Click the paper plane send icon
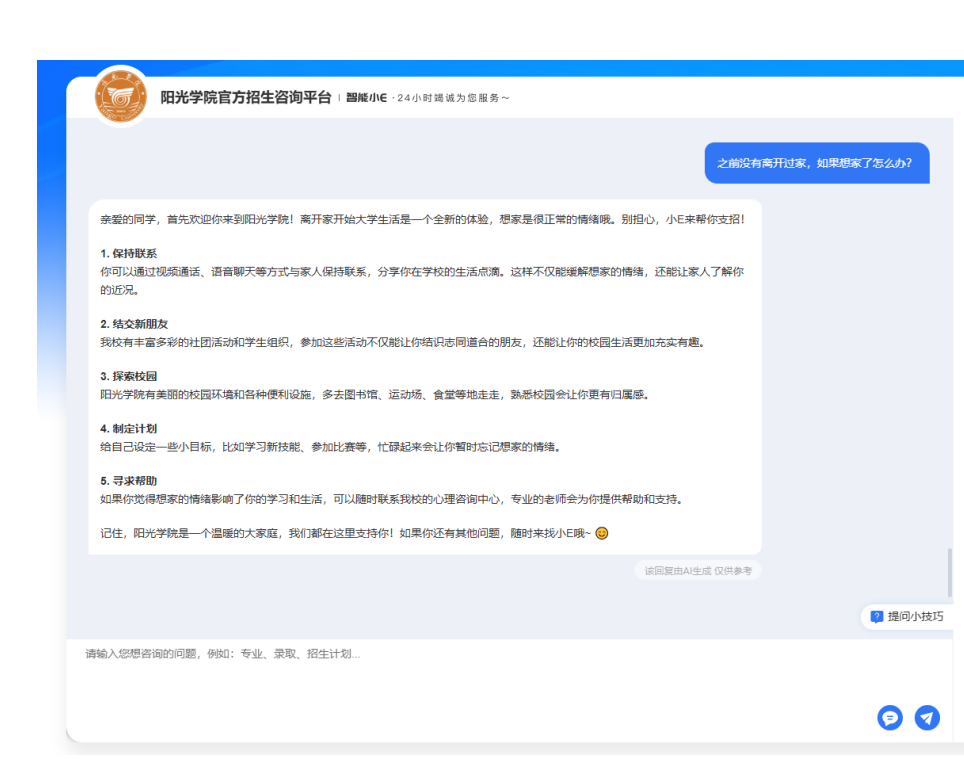The width and height of the screenshot is (964, 761). (x=927, y=717)
